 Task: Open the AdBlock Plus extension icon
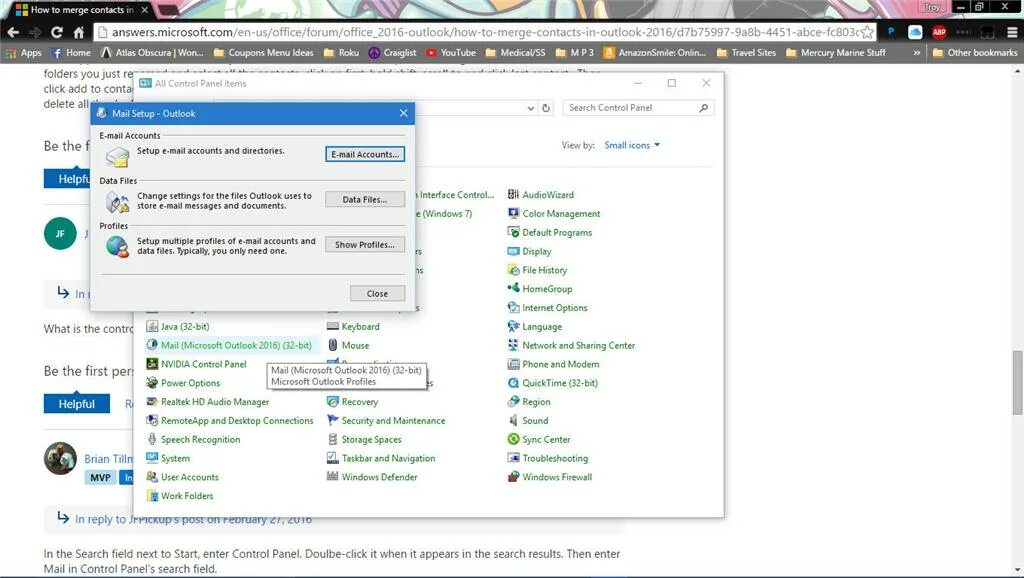coord(939,32)
